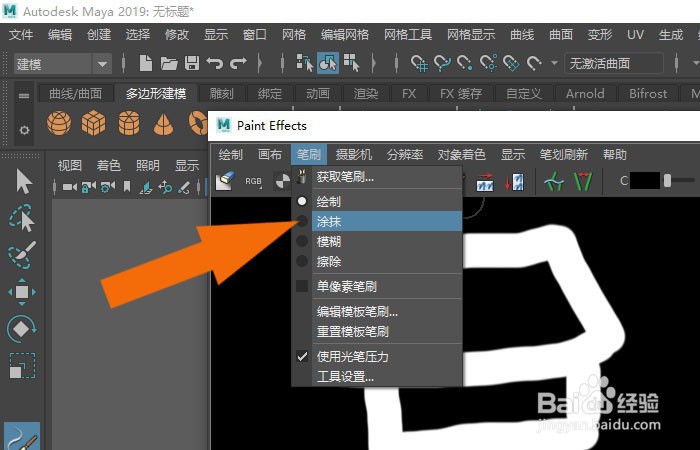
Task: Select the polygon cone shelf icon
Action: pyautogui.click(x=163, y=124)
